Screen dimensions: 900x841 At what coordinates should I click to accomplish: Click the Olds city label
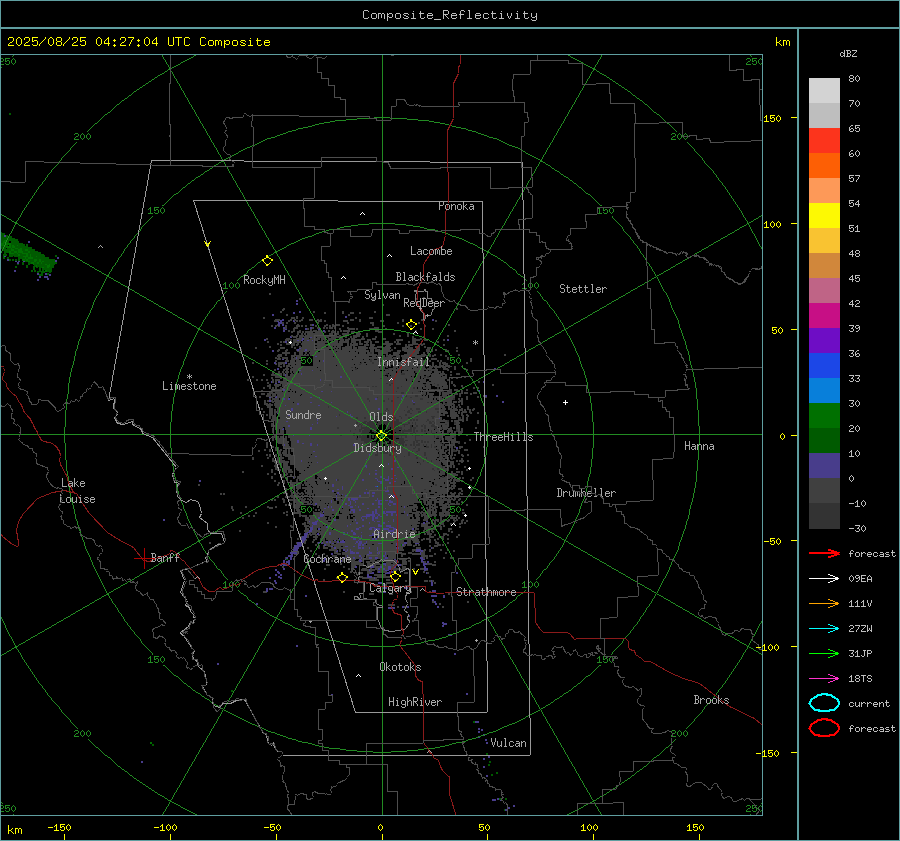(x=381, y=417)
